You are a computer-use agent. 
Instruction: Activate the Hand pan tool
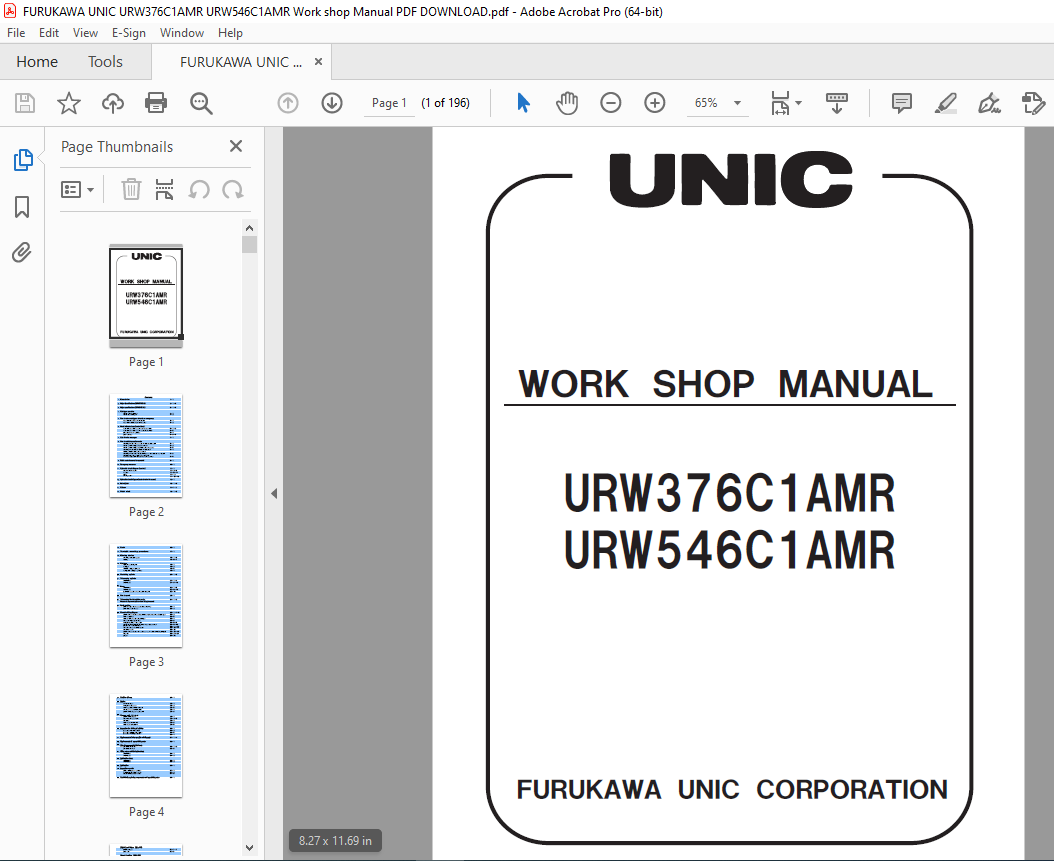tap(567, 103)
